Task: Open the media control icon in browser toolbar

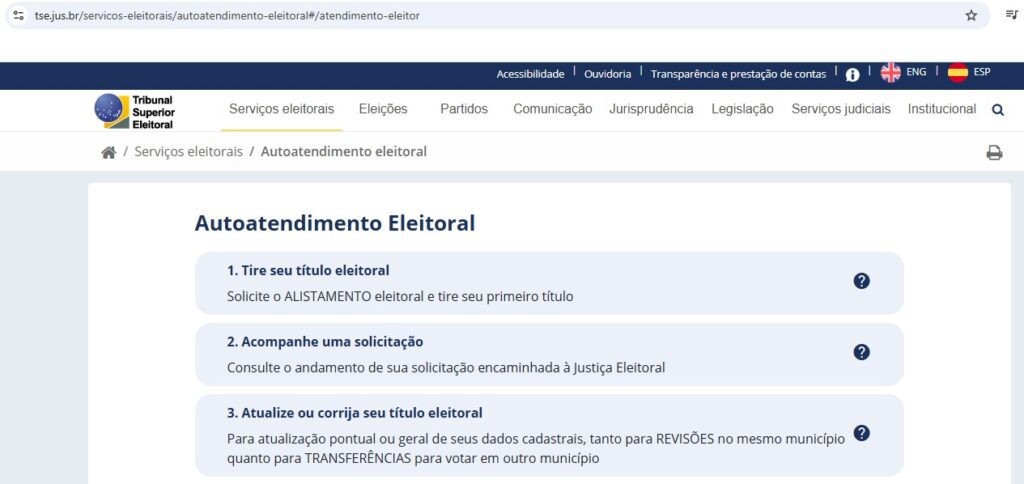Action: click(1012, 14)
